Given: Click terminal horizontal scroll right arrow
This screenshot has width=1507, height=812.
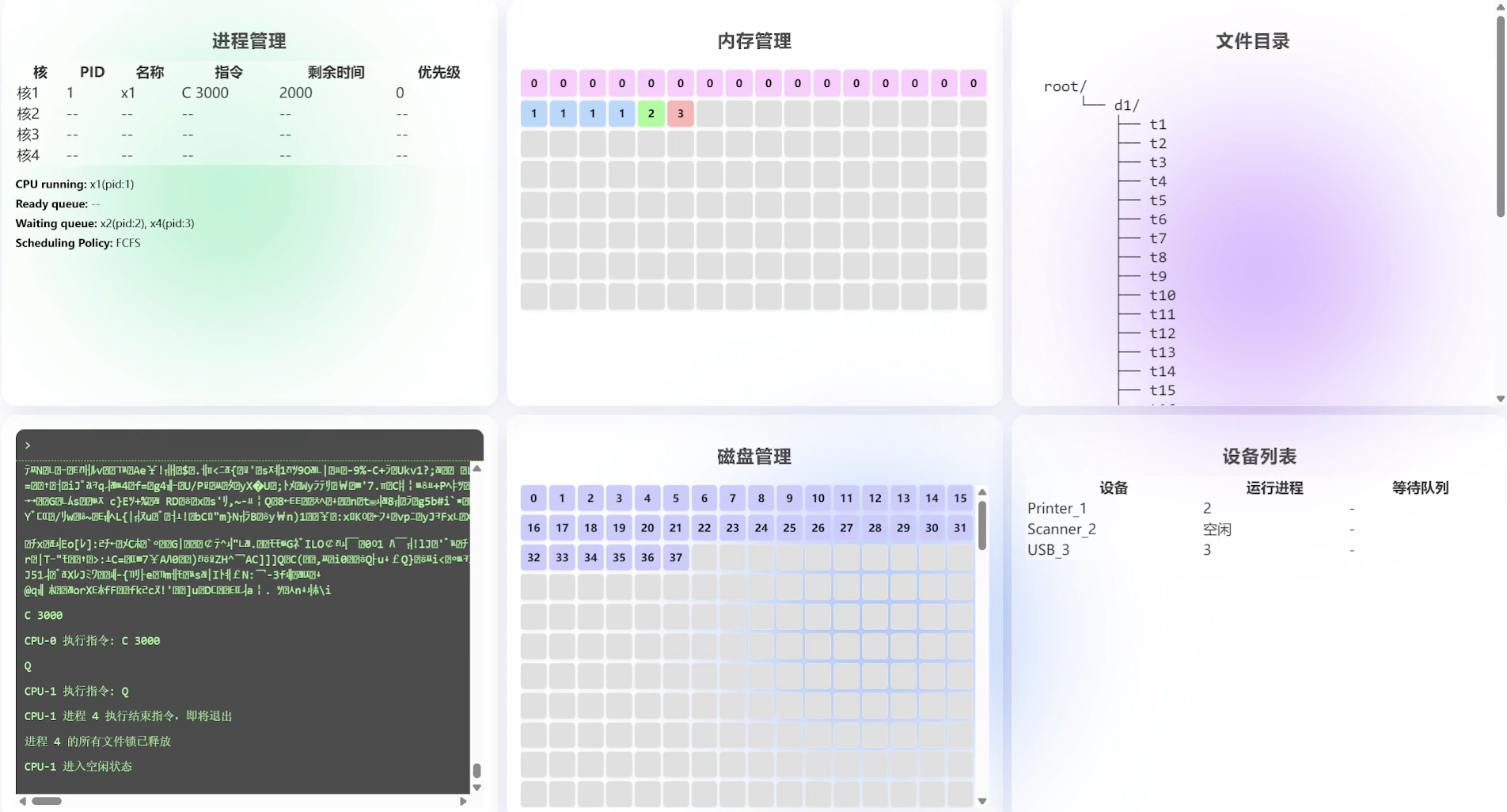Looking at the screenshot, I should tap(463, 801).
